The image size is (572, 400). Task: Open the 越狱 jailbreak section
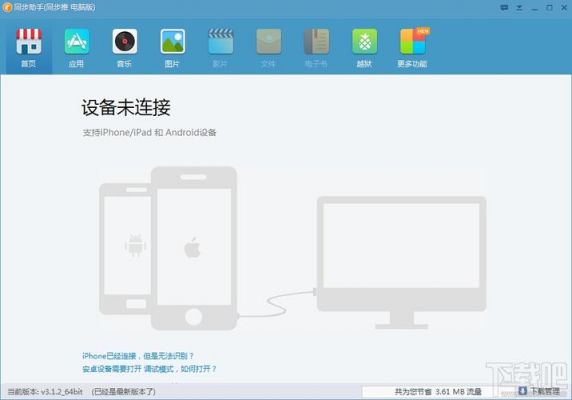(364, 47)
